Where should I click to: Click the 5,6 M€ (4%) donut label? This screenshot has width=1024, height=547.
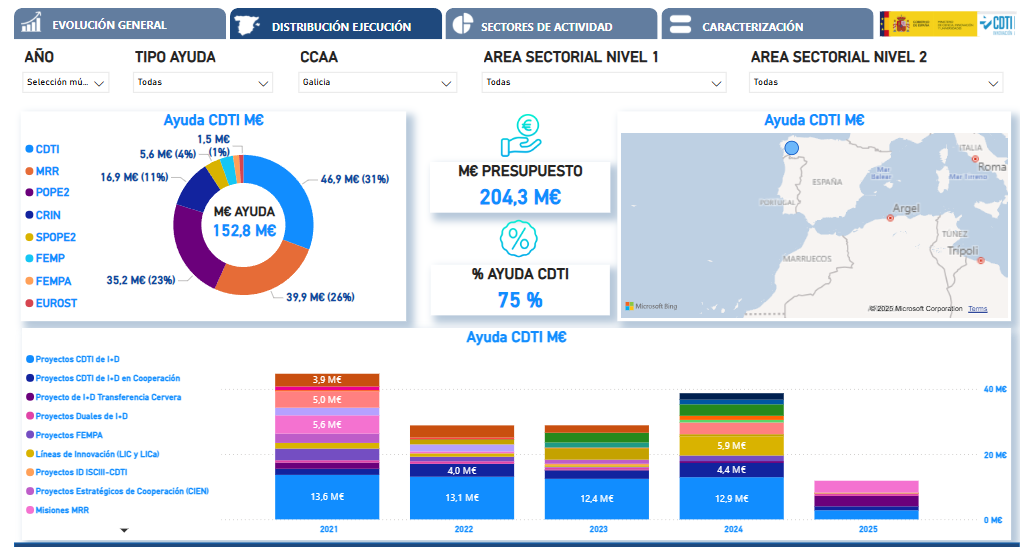coord(168,154)
